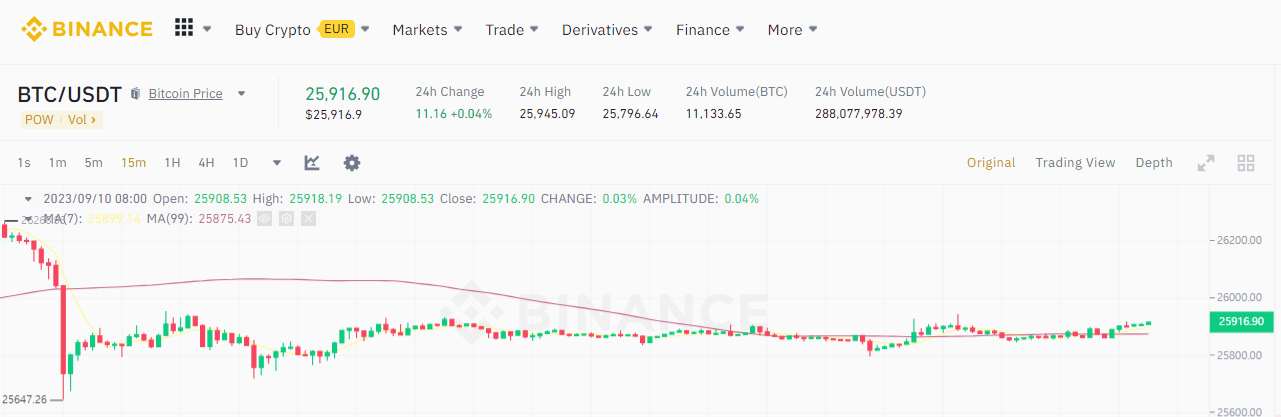
Task: Expand the Bitcoin Price pair dropdown arrow
Action: (241, 94)
